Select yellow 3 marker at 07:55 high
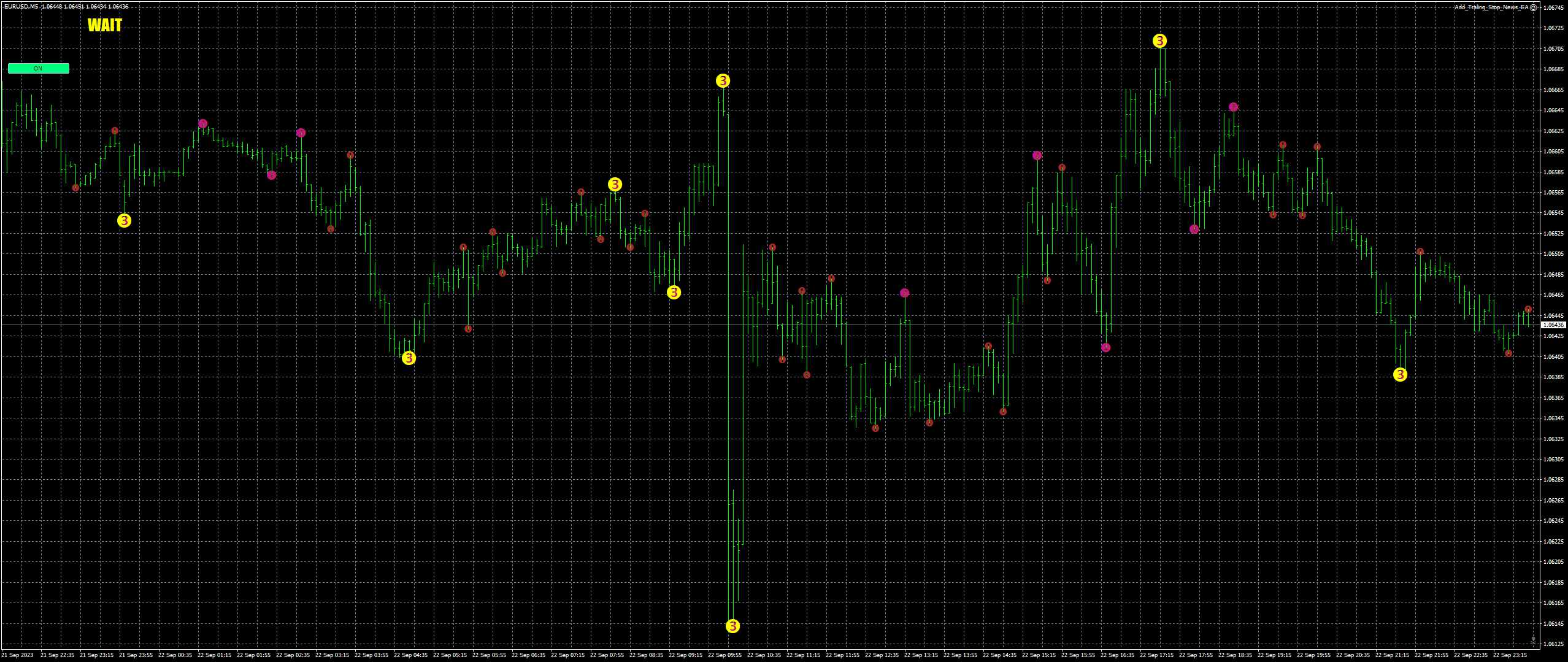 [x=615, y=184]
